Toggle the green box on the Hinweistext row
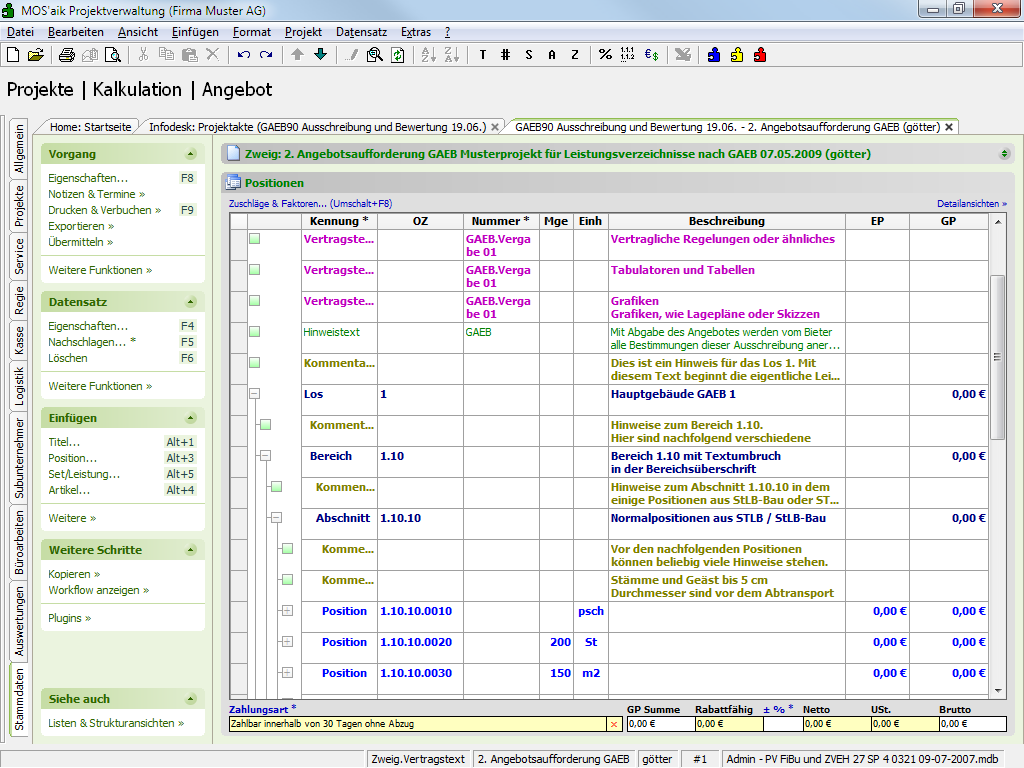The image size is (1024, 768). (x=254, y=332)
